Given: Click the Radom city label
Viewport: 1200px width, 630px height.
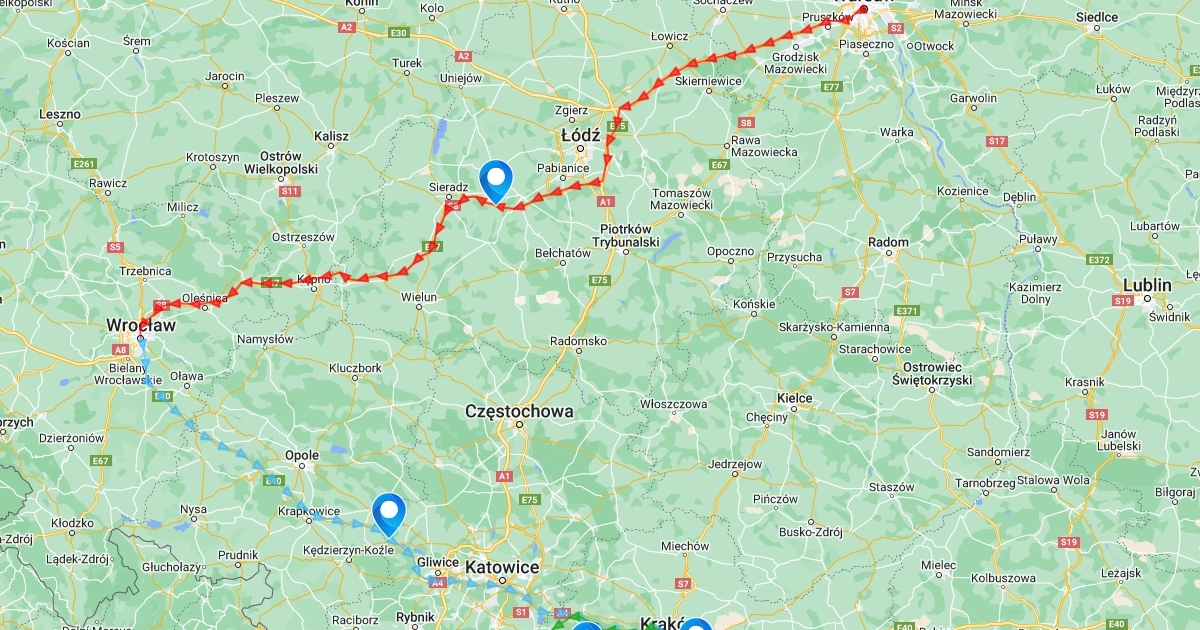Looking at the screenshot, I should point(888,242).
